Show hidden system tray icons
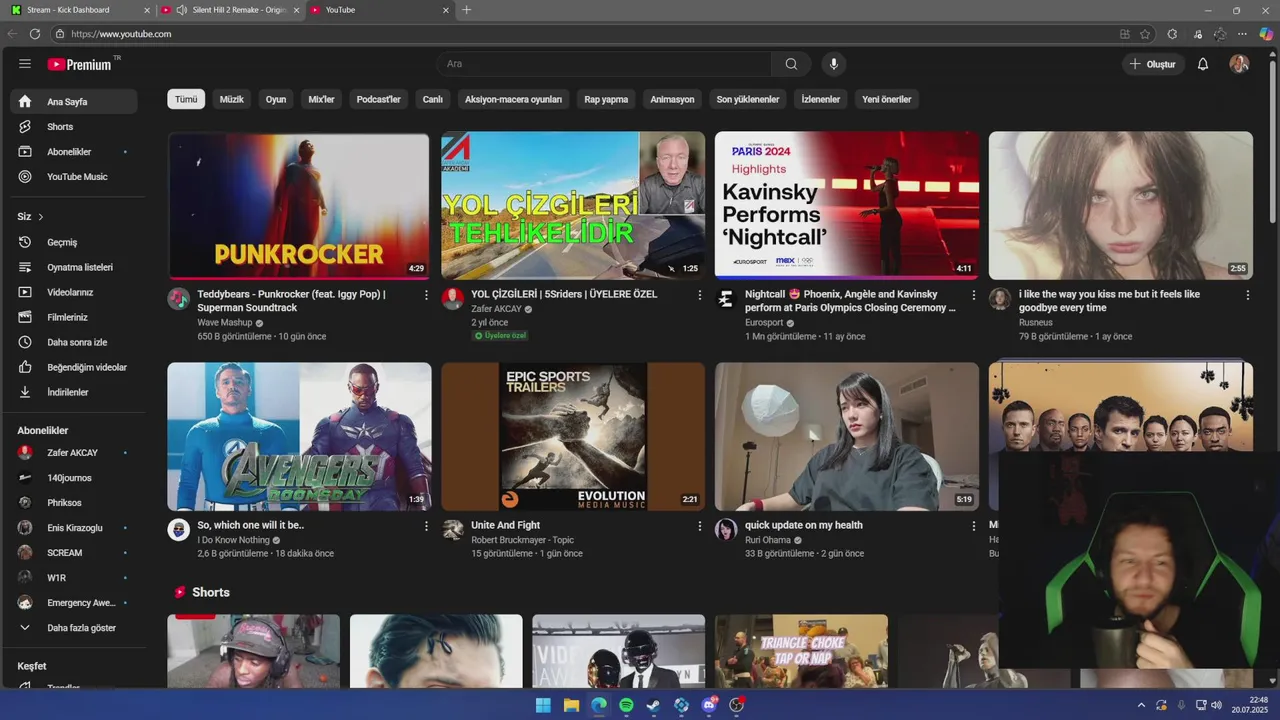Image resolution: width=1280 pixels, height=720 pixels. click(1141, 705)
